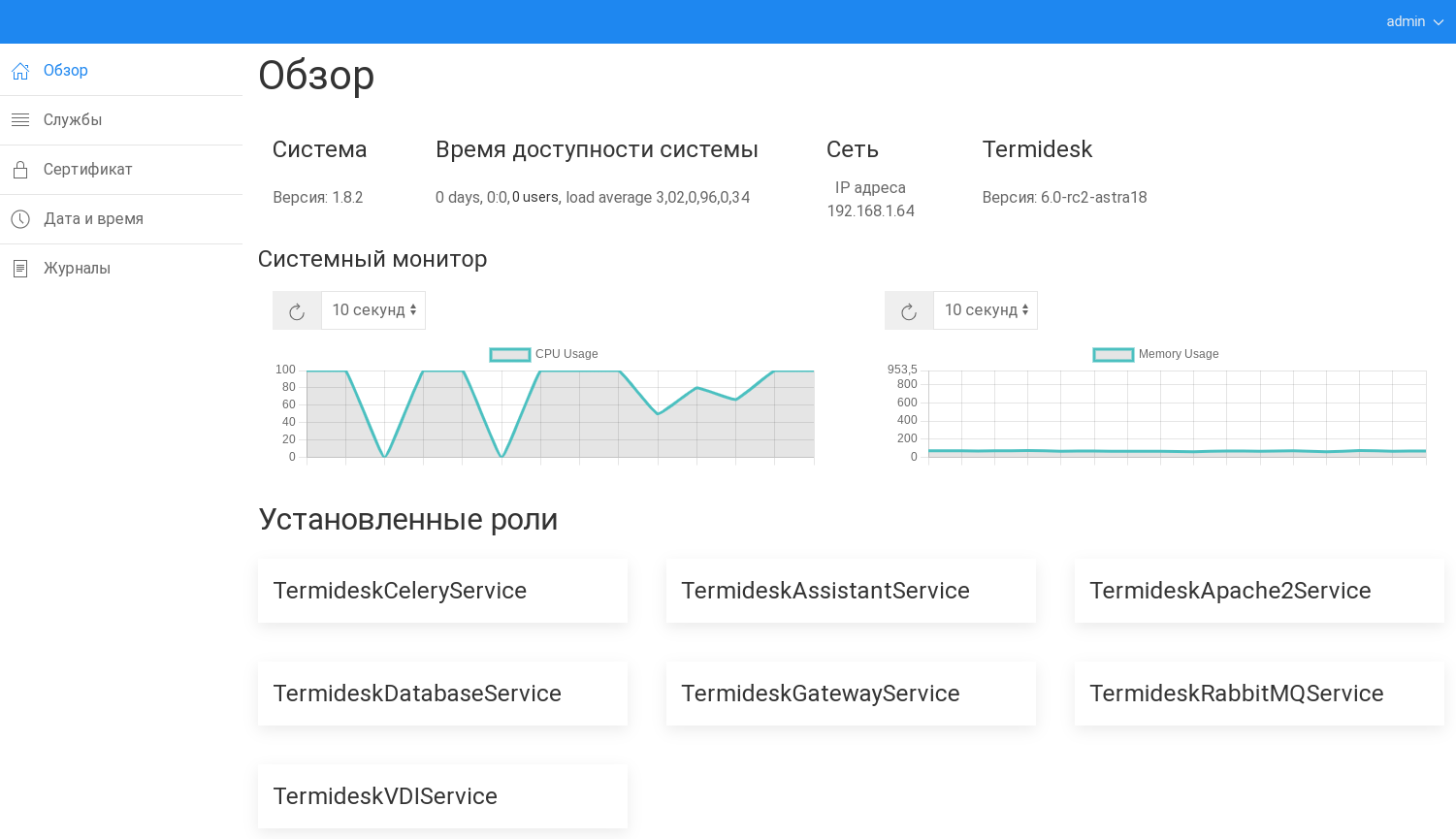Open the Сертификат page
Image resolution: width=1456 pixels, height=839 pixels.
click(87, 170)
